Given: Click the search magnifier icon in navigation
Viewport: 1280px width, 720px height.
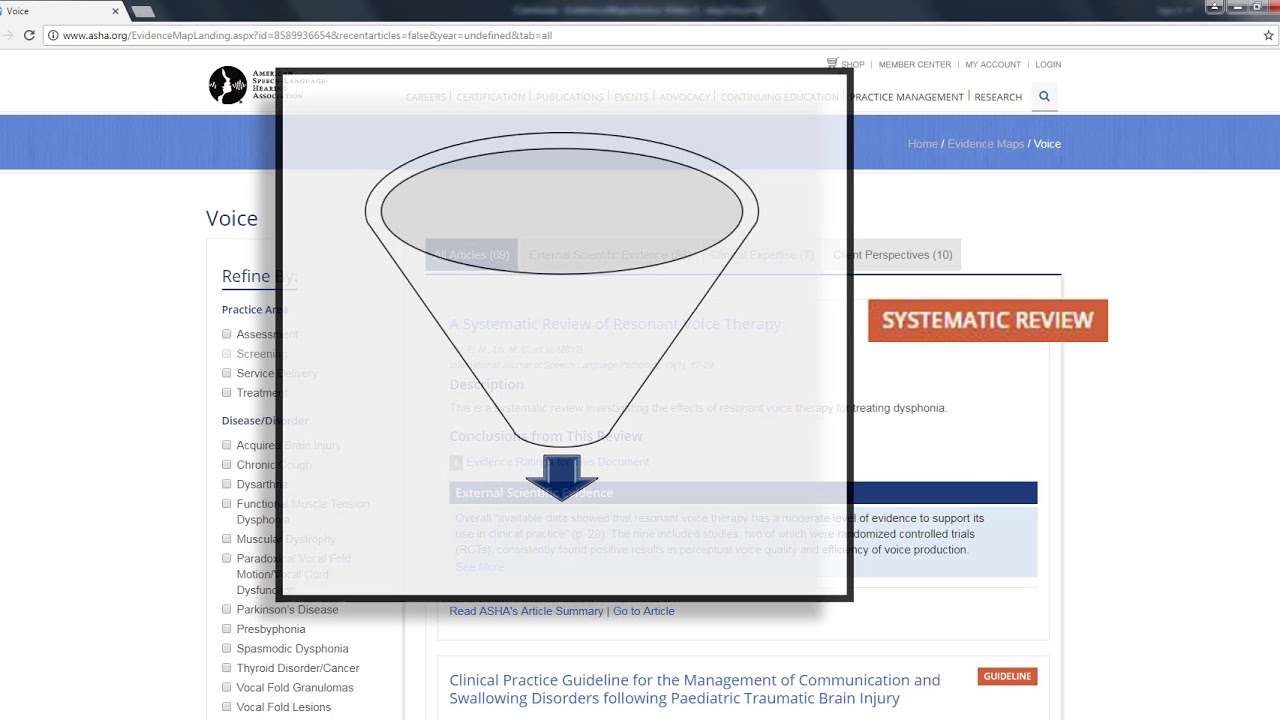Looking at the screenshot, I should click(1044, 97).
